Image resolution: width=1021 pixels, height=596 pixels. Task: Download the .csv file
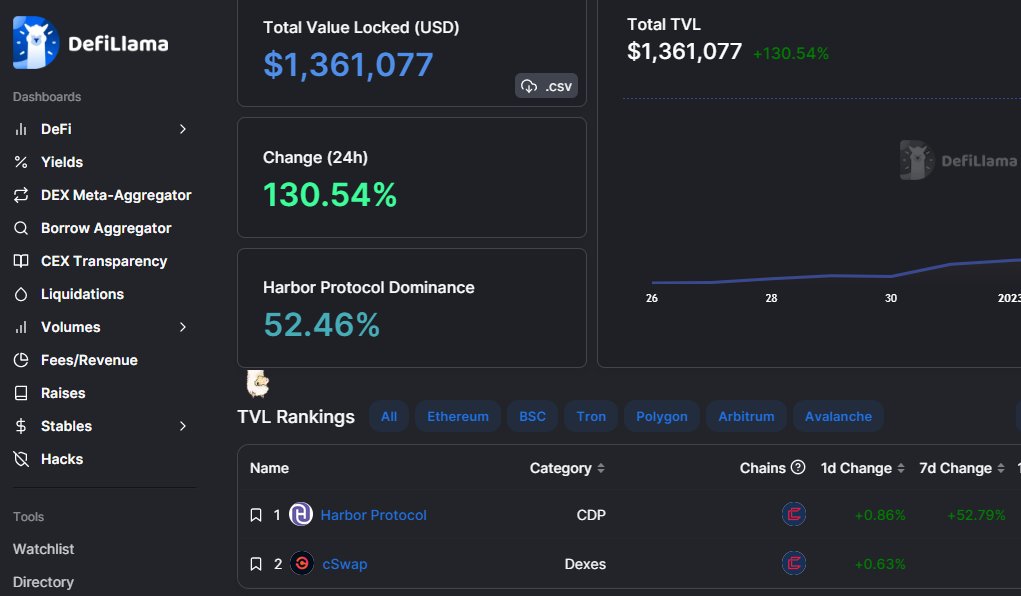(x=546, y=86)
